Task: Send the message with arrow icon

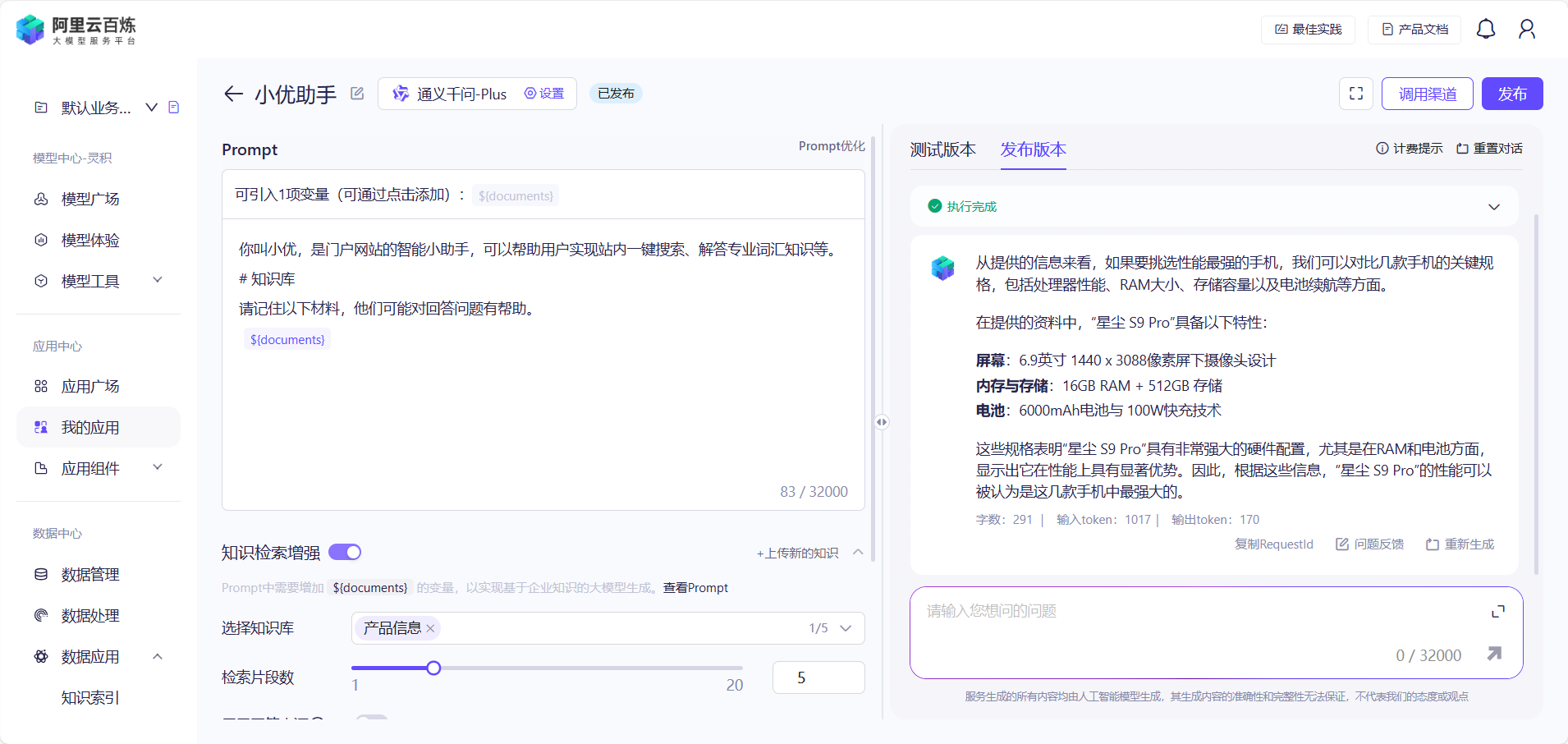Action: tap(1494, 654)
